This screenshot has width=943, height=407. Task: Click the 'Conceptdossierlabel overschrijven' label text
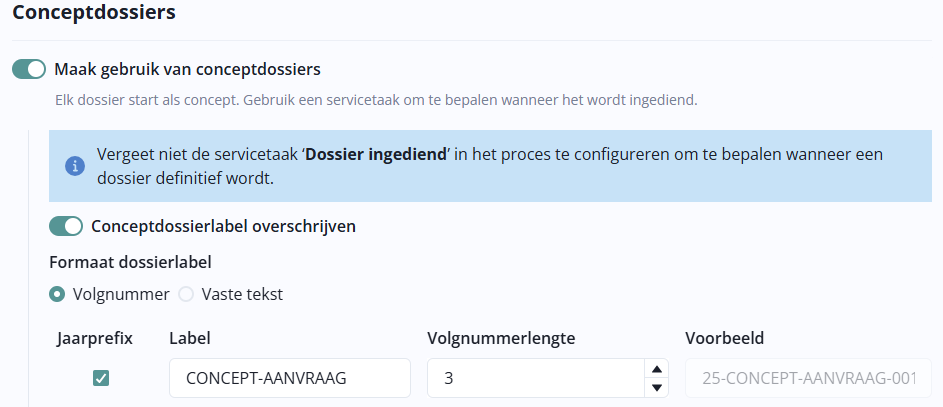point(224,226)
